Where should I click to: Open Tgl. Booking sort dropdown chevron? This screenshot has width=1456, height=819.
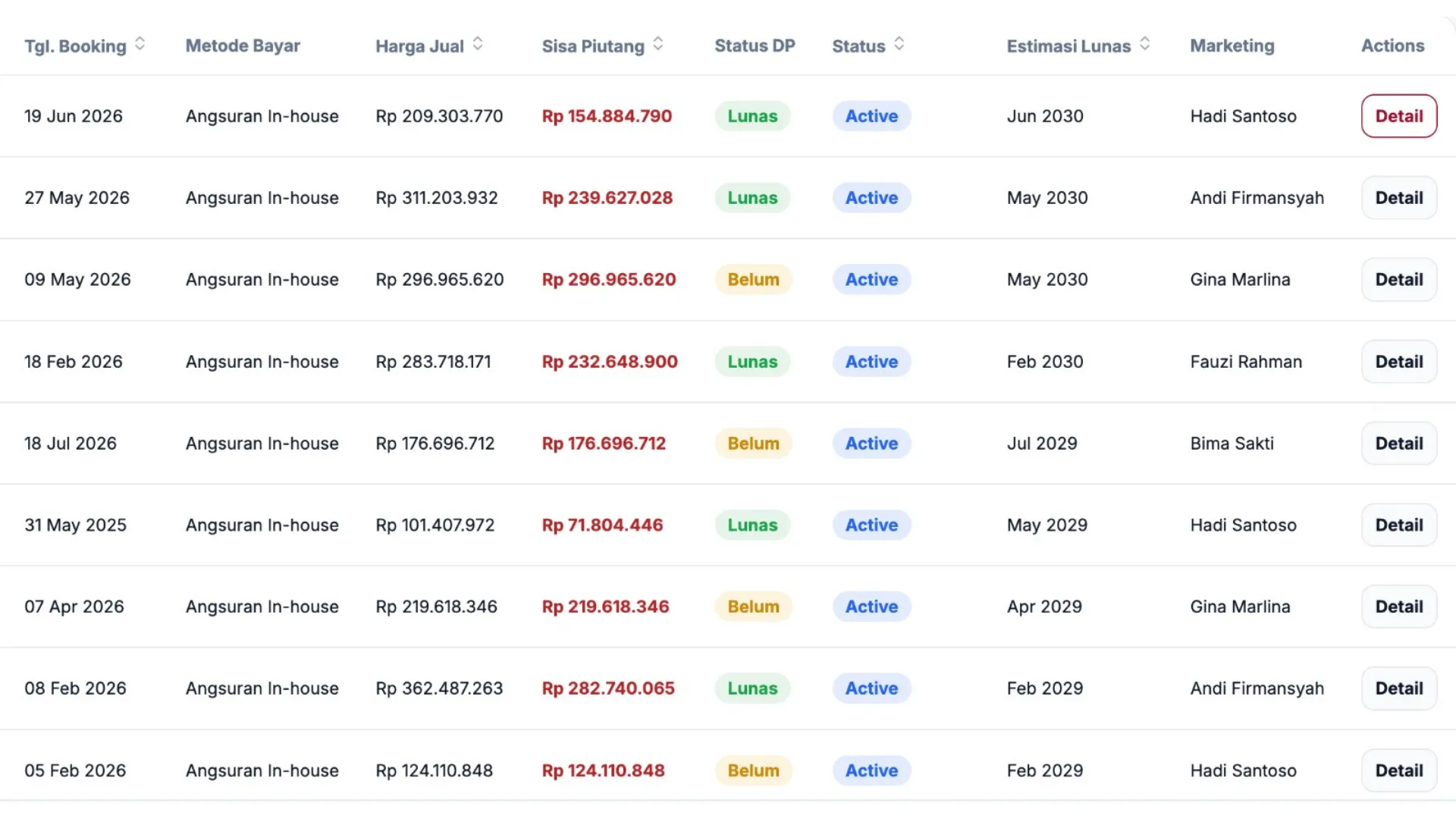pyautogui.click(x=140, y=45)
